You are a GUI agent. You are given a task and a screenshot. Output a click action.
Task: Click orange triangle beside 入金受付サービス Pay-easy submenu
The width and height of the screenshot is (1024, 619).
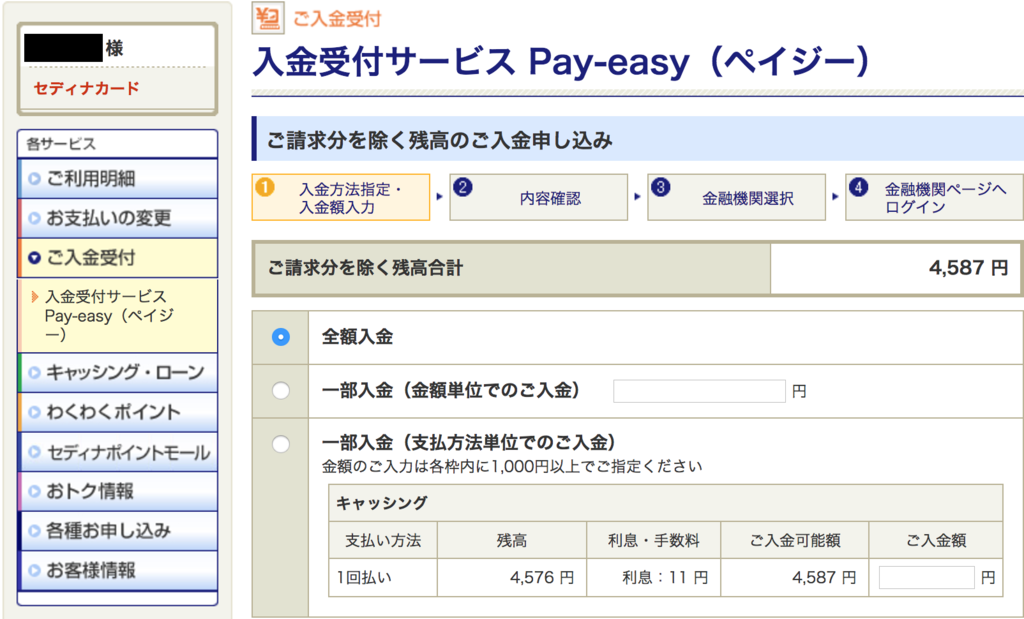coord(35,298)
